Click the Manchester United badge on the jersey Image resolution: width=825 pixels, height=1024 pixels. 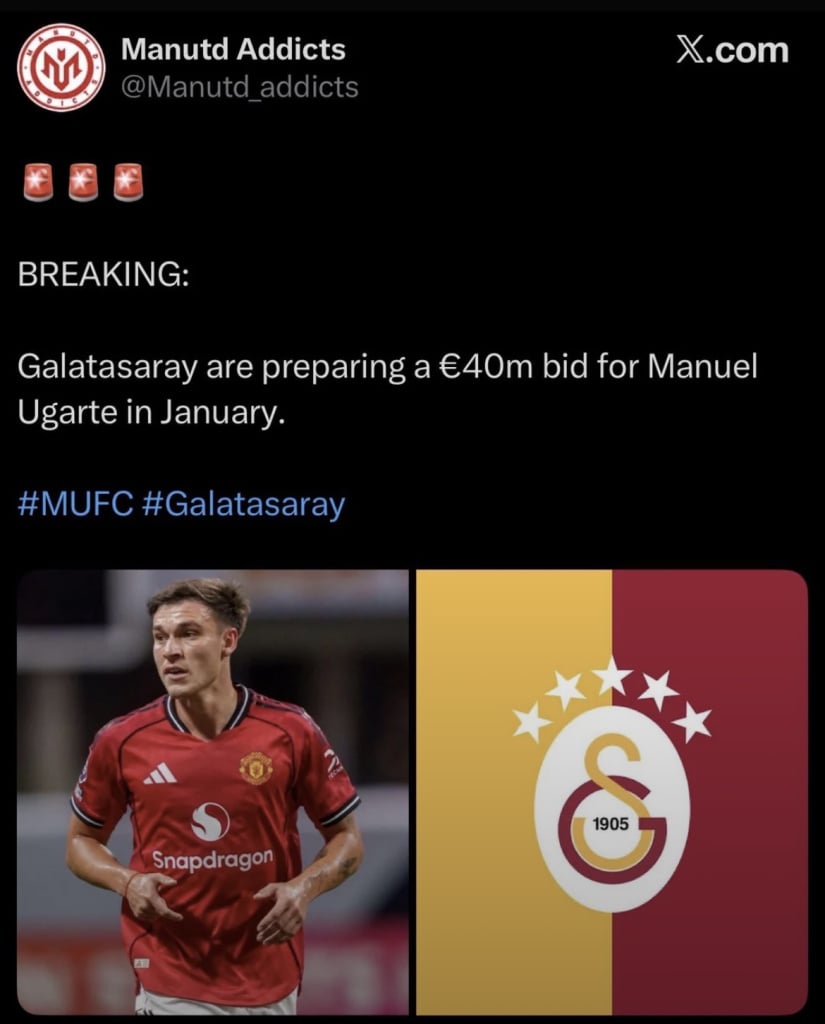(x=255, y=767)
